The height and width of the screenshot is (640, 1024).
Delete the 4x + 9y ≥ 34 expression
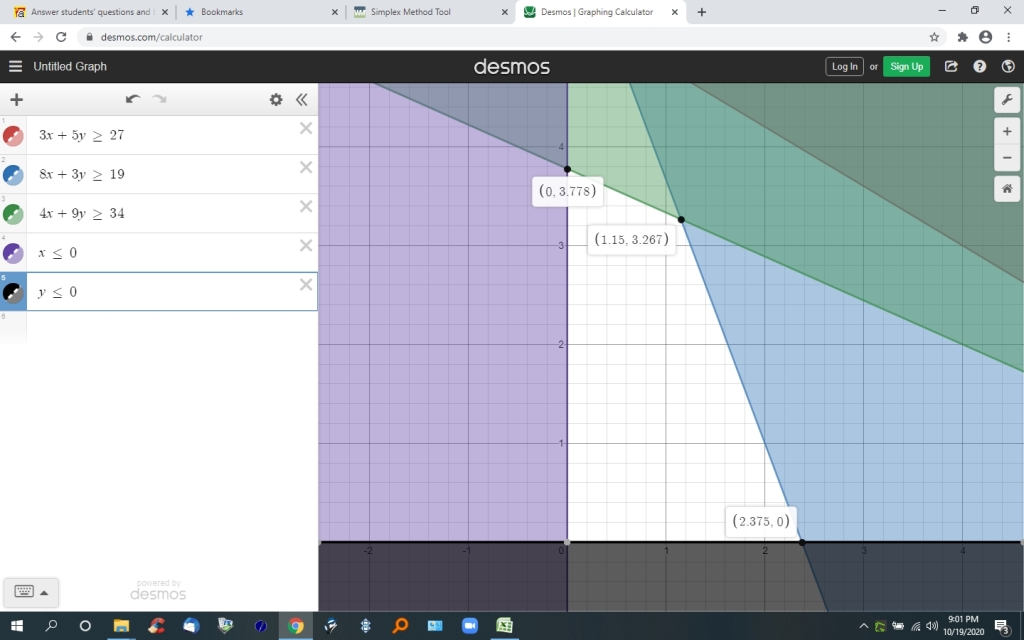306,206
